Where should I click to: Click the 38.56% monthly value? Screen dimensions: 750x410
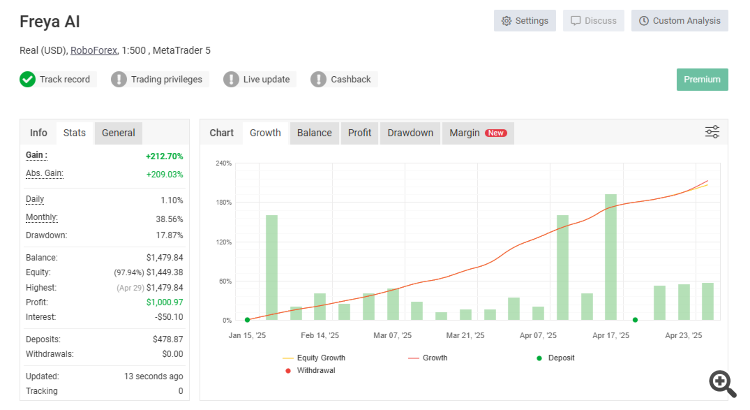169,219
